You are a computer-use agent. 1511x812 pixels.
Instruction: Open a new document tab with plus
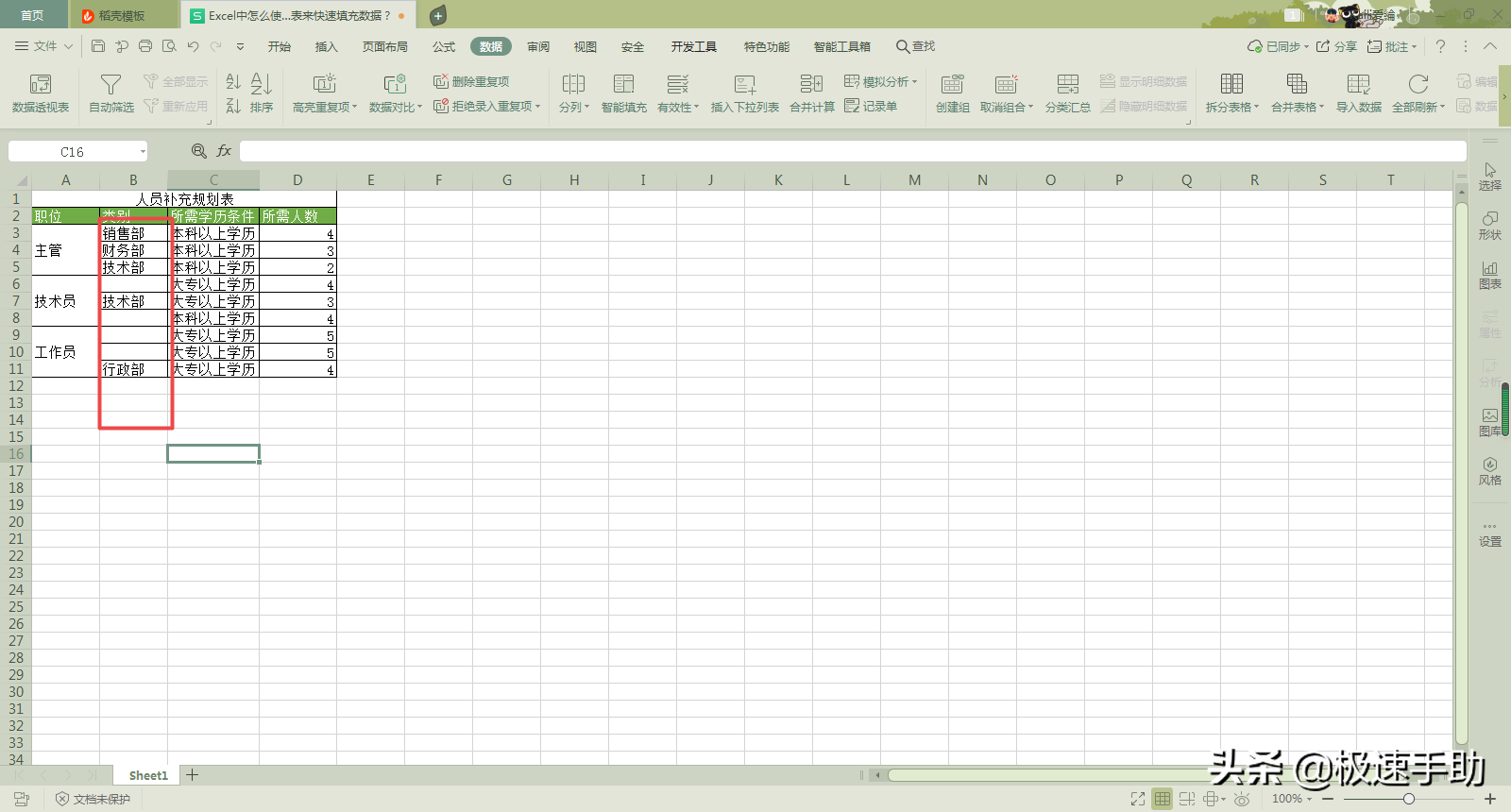coord(438,15)
